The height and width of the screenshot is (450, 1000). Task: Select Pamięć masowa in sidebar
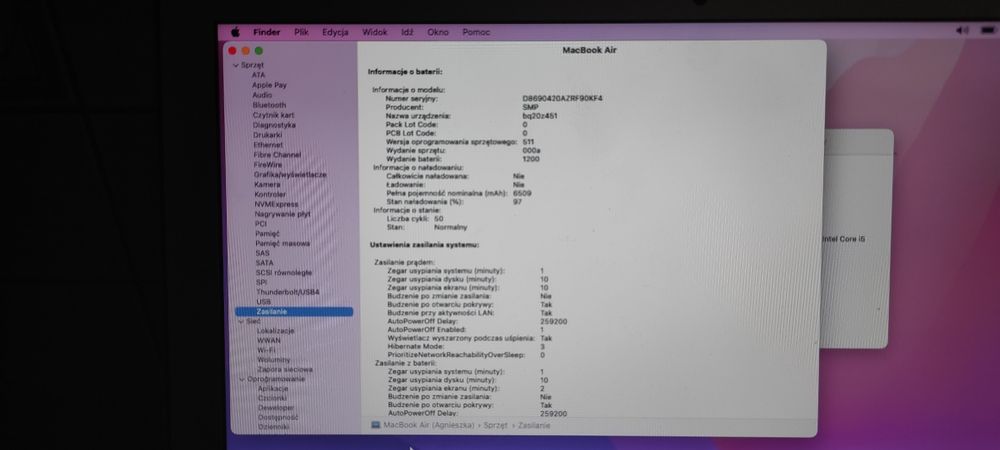283,243
